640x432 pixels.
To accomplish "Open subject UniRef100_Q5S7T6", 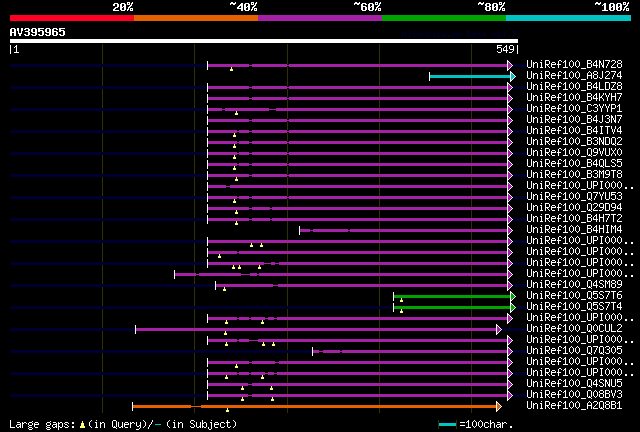I will (574, 296).
